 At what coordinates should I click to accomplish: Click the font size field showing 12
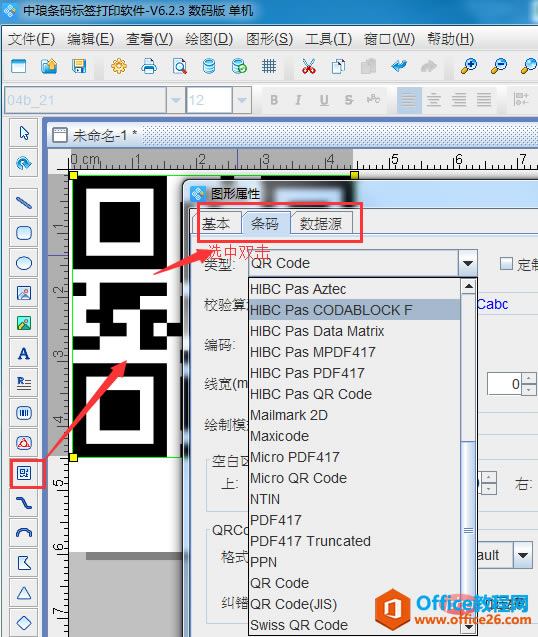pos(209,100)
